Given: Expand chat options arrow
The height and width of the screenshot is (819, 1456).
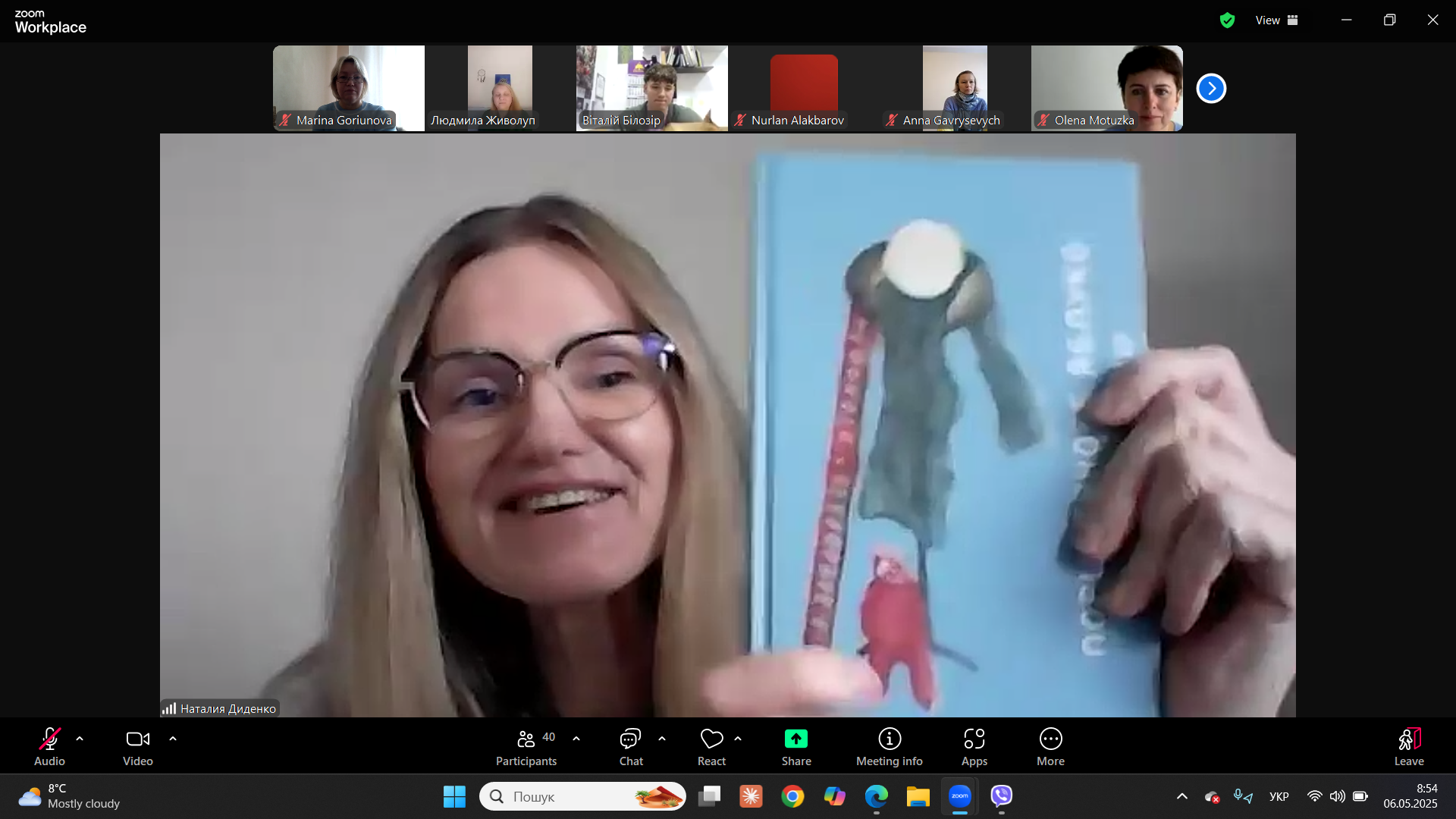Looking at the screenshot, I should coord(662,738).
